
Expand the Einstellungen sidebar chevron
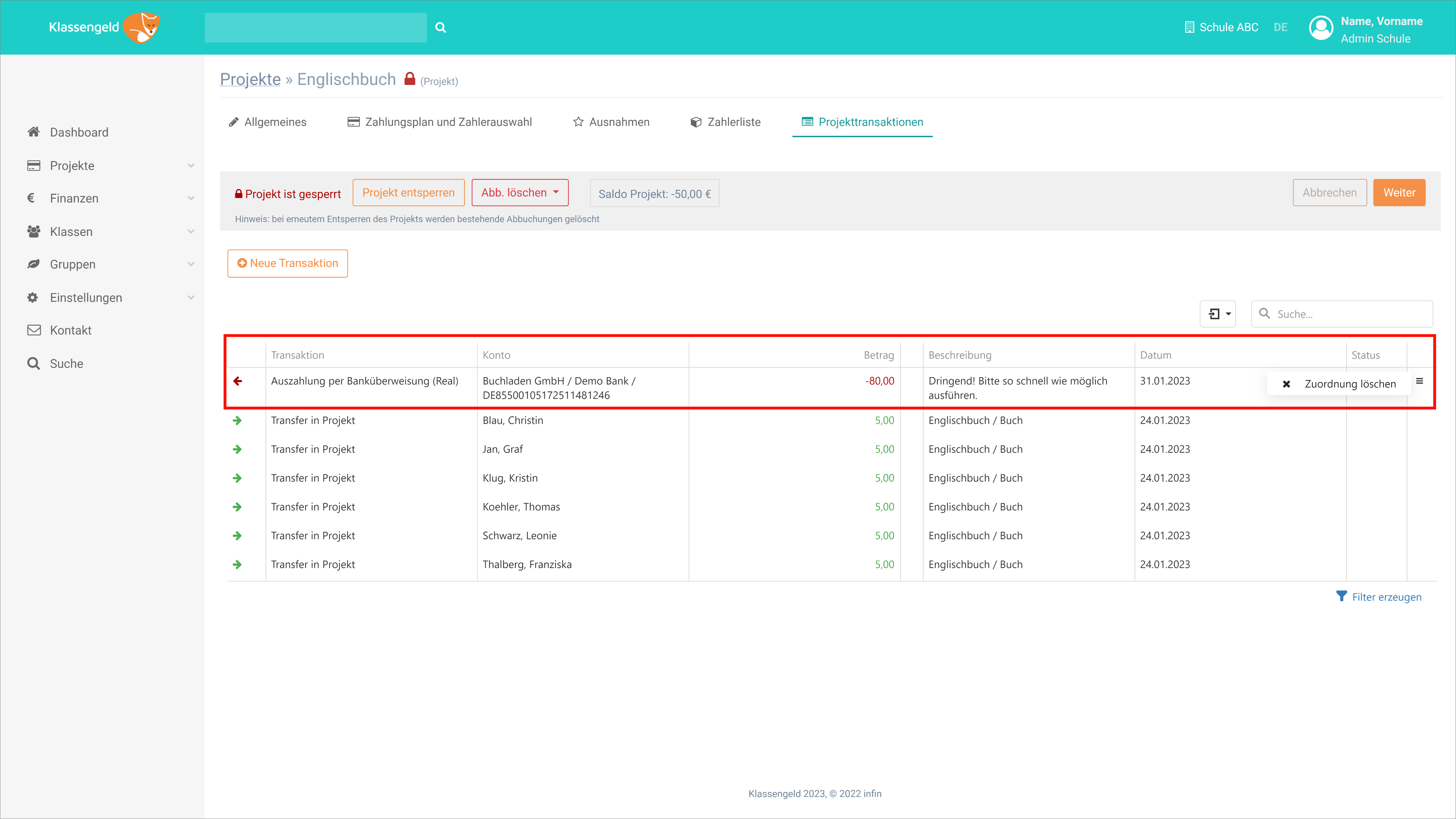click(191, 297)
